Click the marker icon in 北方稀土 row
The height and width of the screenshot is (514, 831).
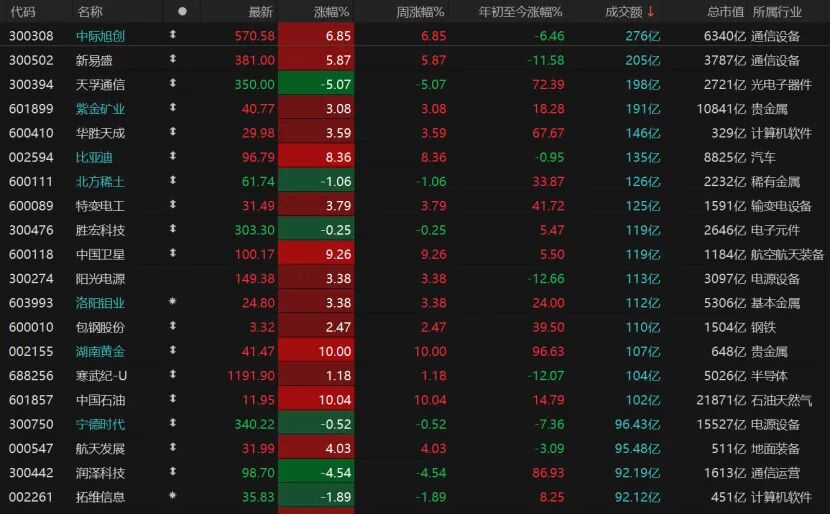[172, 180]
